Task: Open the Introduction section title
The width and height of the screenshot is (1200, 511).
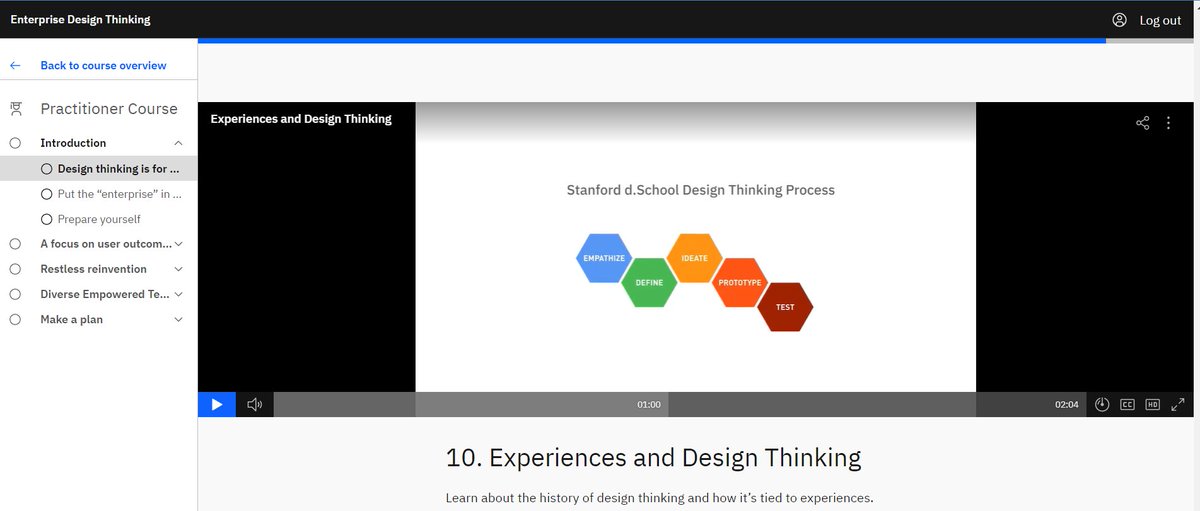Action: pos(73,143)
